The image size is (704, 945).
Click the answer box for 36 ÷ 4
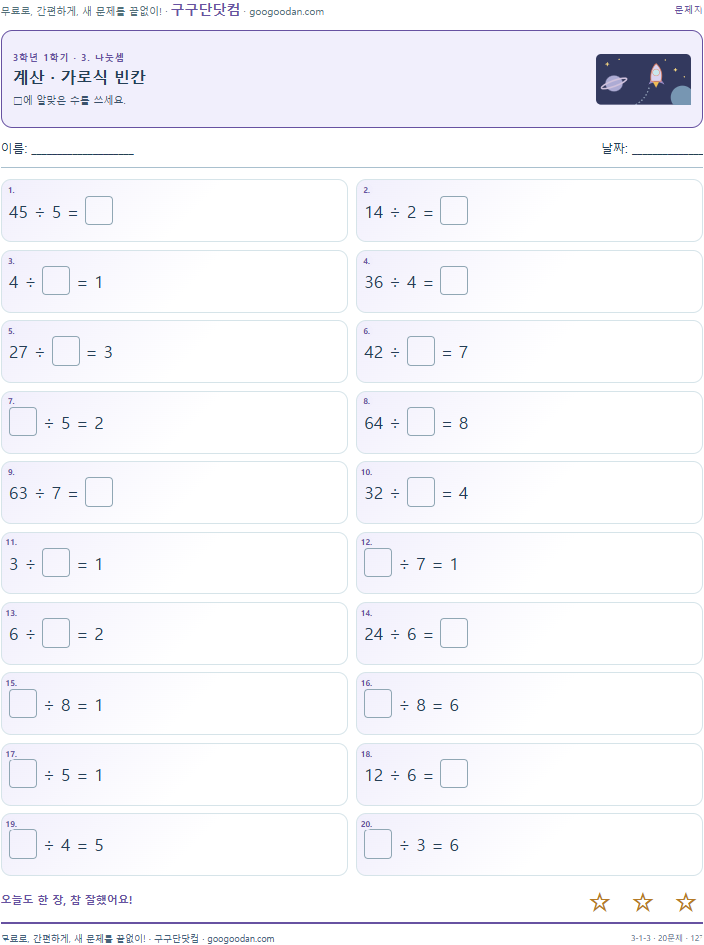(454, 281)
